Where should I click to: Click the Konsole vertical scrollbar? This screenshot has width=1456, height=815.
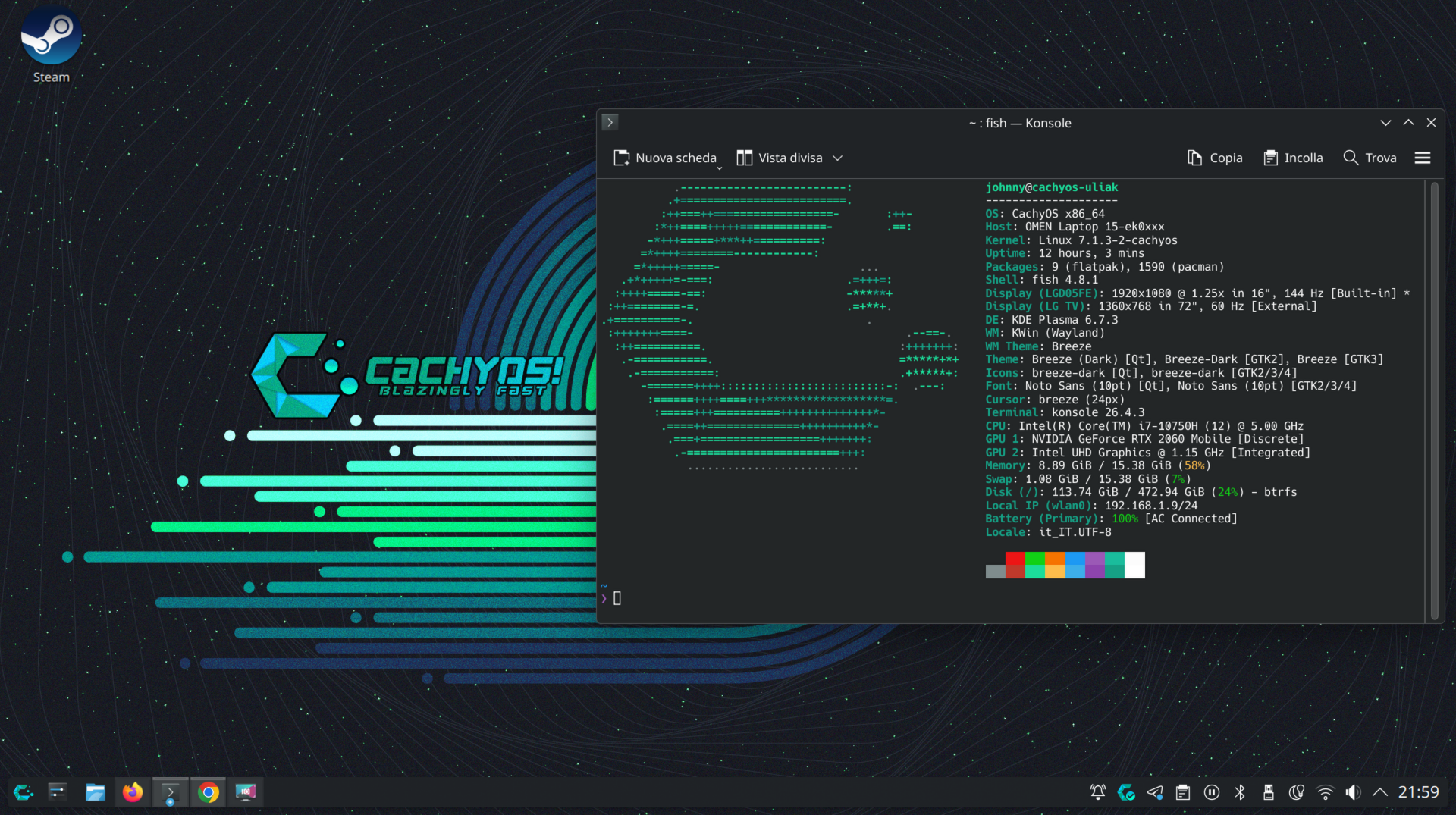coord(1434,400)
